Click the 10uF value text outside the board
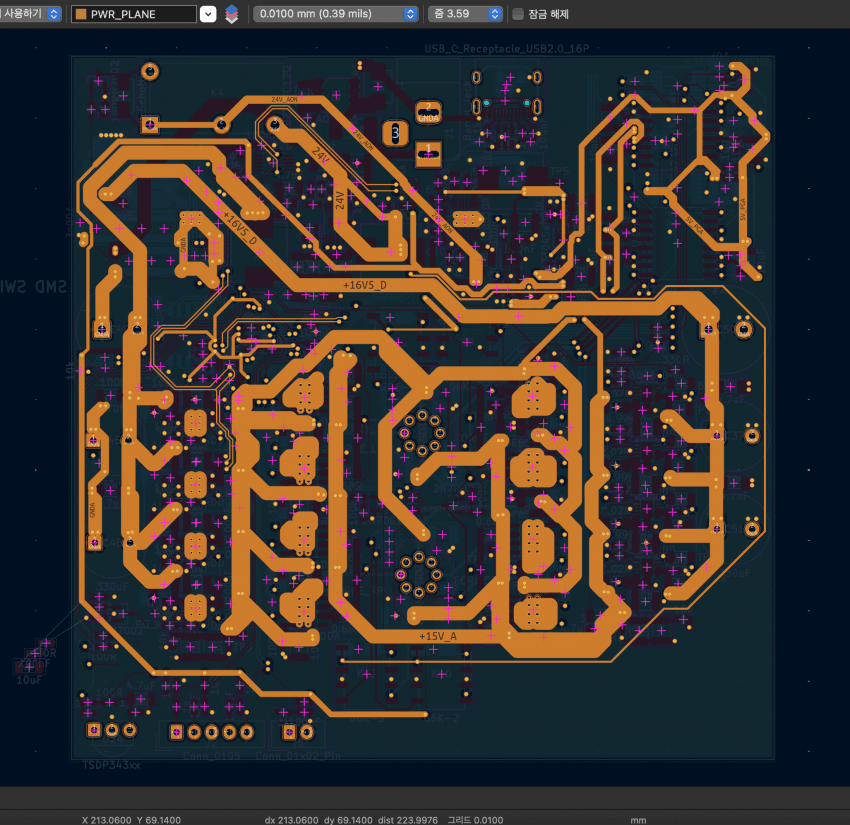The height and width of the screenshot is (825, 850). [29, 680]
